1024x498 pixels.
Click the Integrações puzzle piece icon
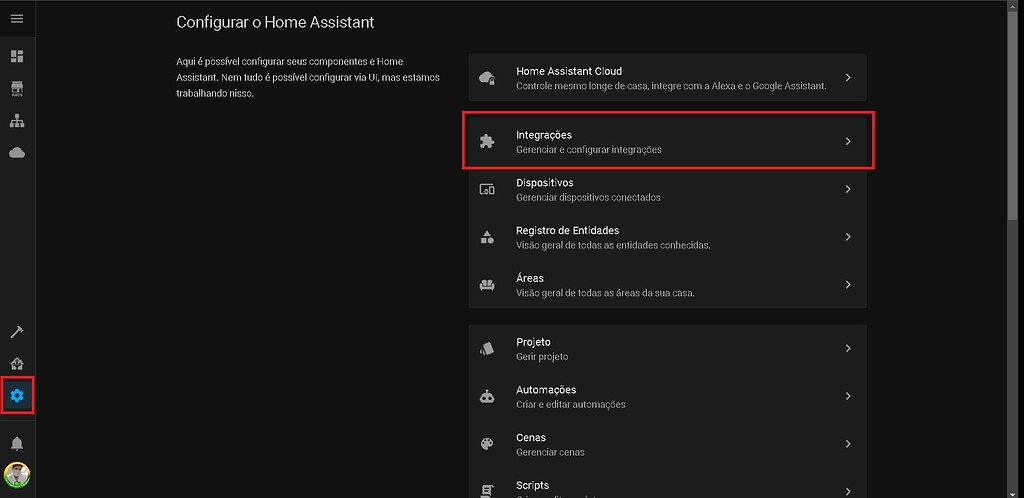click(487, 142)
